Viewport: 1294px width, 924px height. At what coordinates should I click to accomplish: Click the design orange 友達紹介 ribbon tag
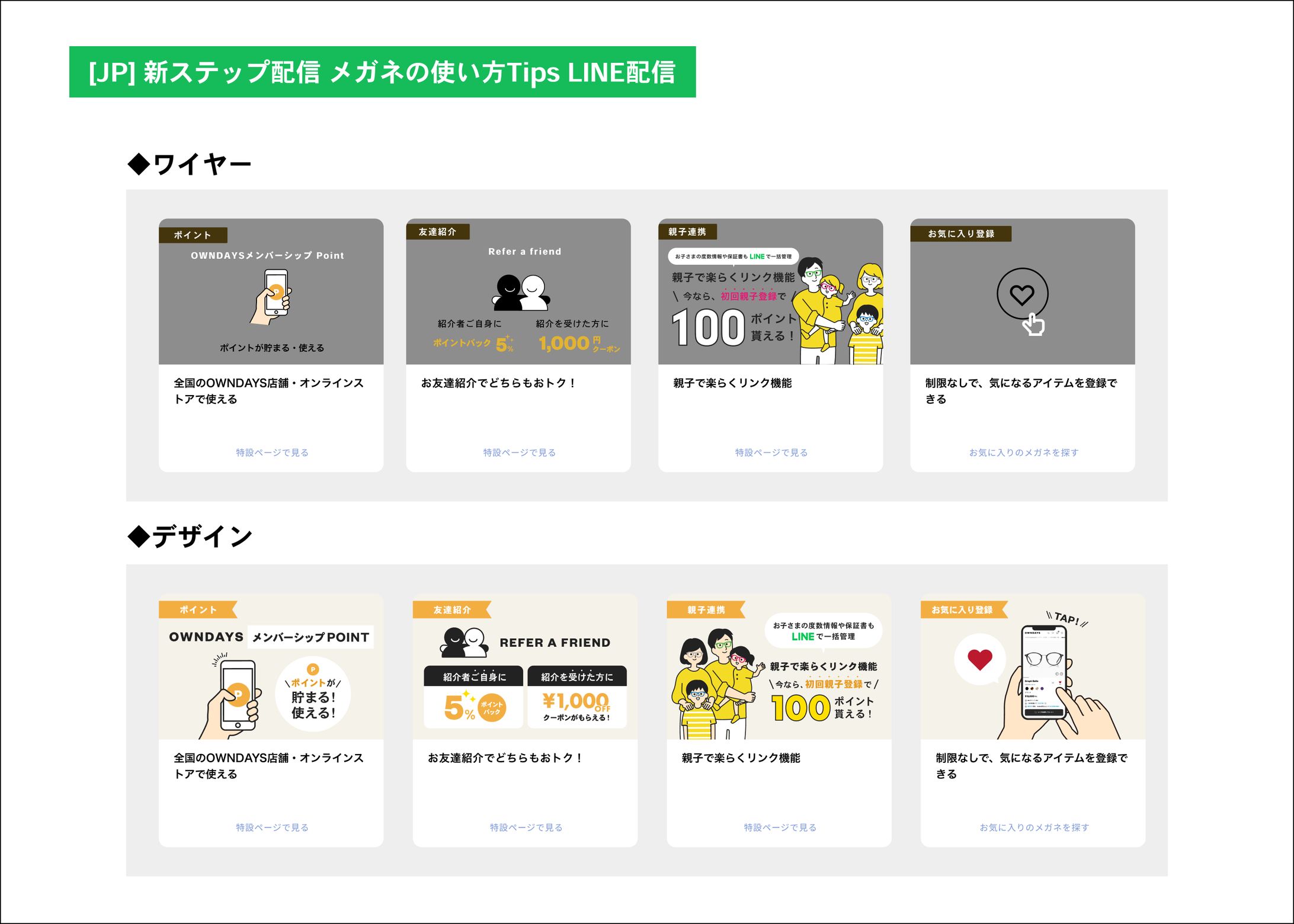(451, 609)
